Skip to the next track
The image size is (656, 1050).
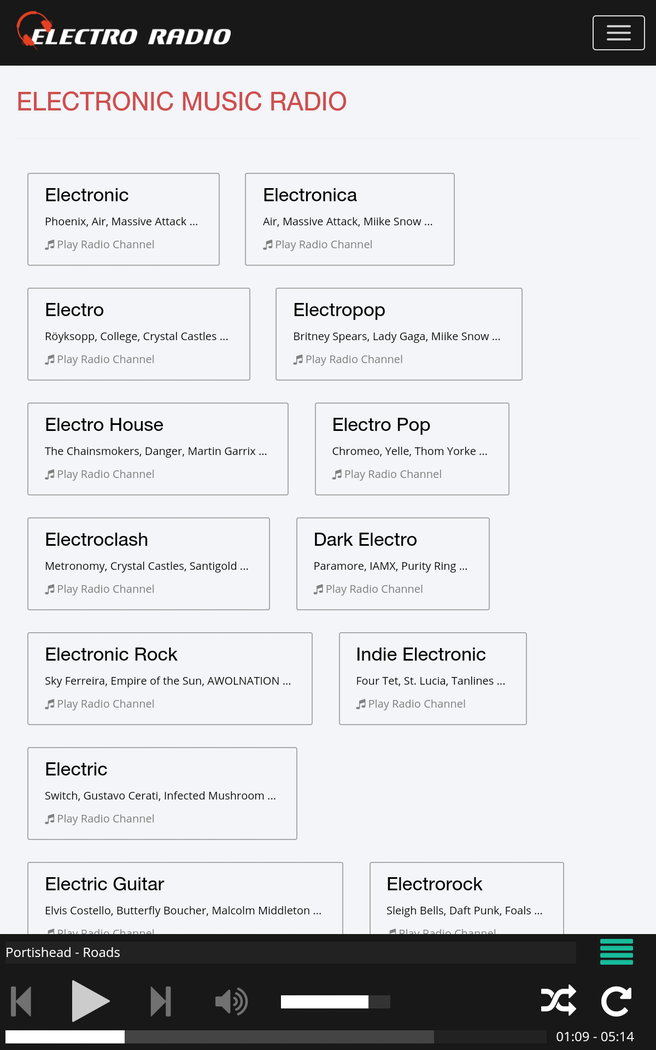tap(160, 1001)
